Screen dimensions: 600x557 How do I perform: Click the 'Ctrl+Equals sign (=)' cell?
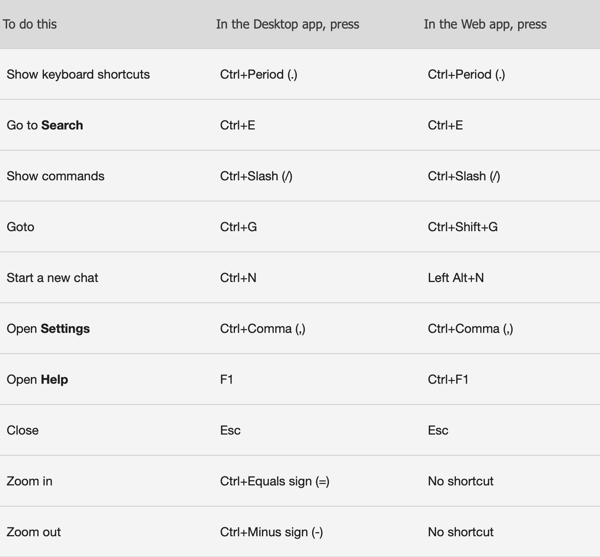[x=274, y=481]
